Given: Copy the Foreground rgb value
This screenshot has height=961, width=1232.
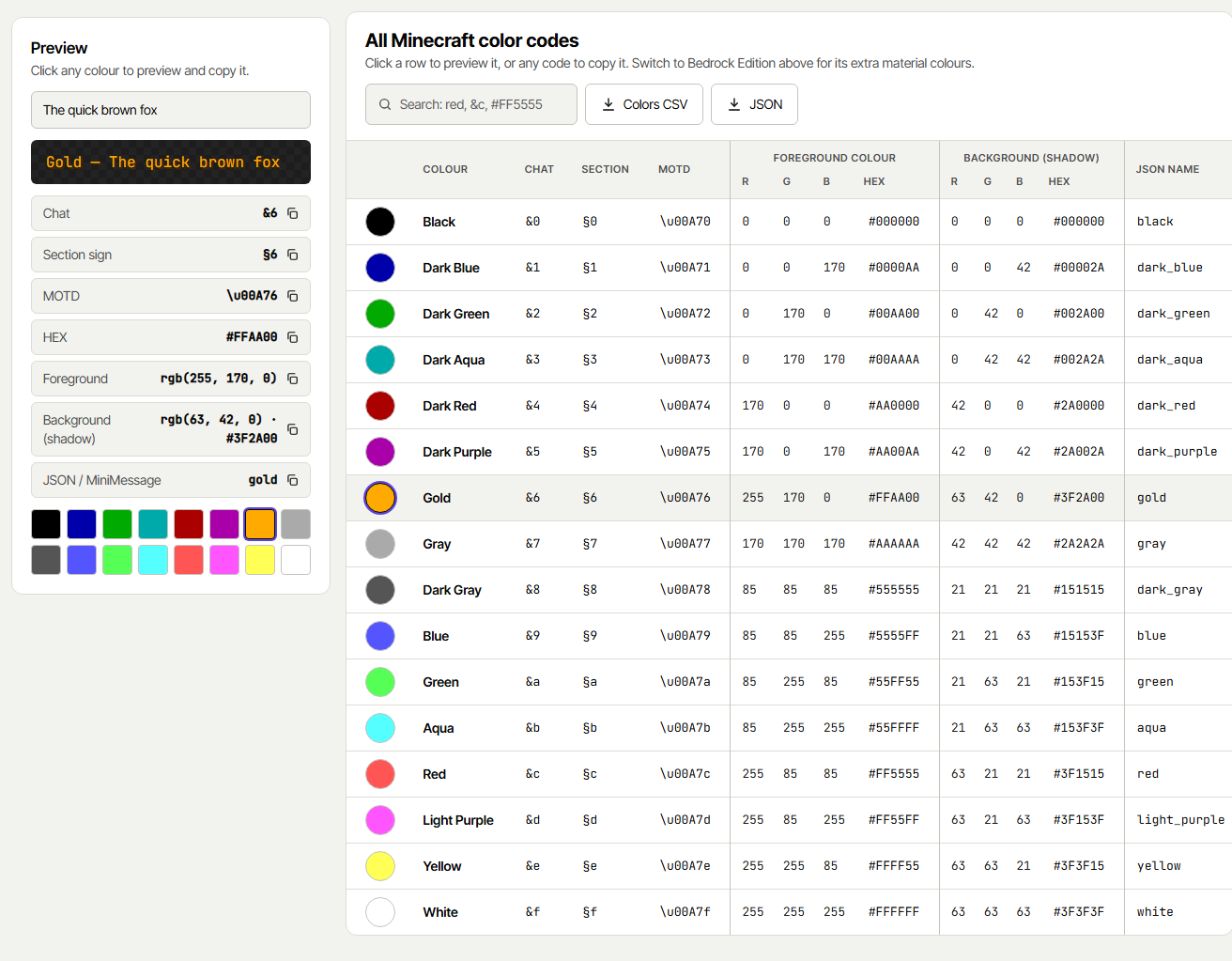Looking at the screenshot, I should pos(292,379).
